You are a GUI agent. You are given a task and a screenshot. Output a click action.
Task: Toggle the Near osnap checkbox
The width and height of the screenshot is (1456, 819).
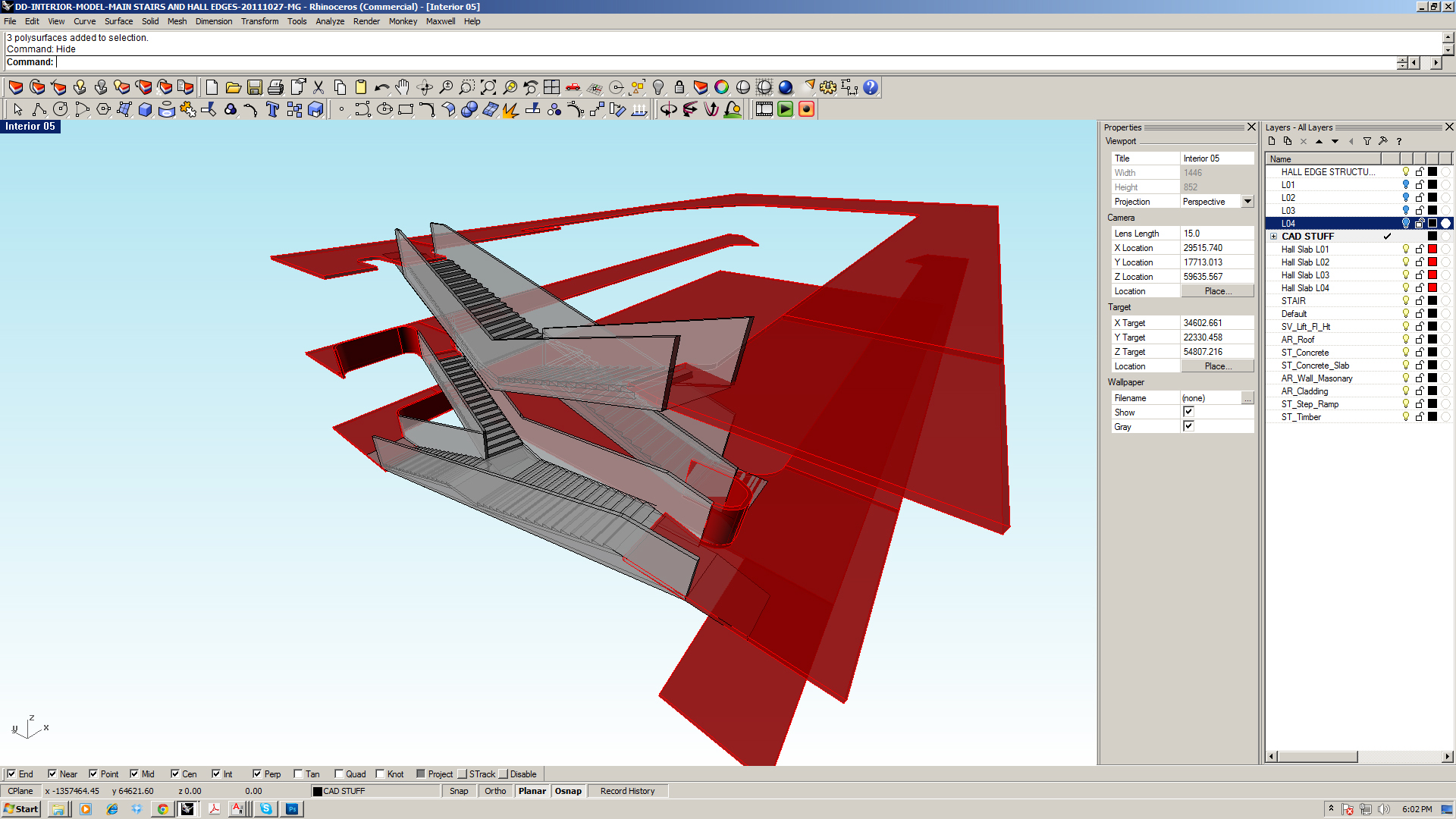click(52, 774)
